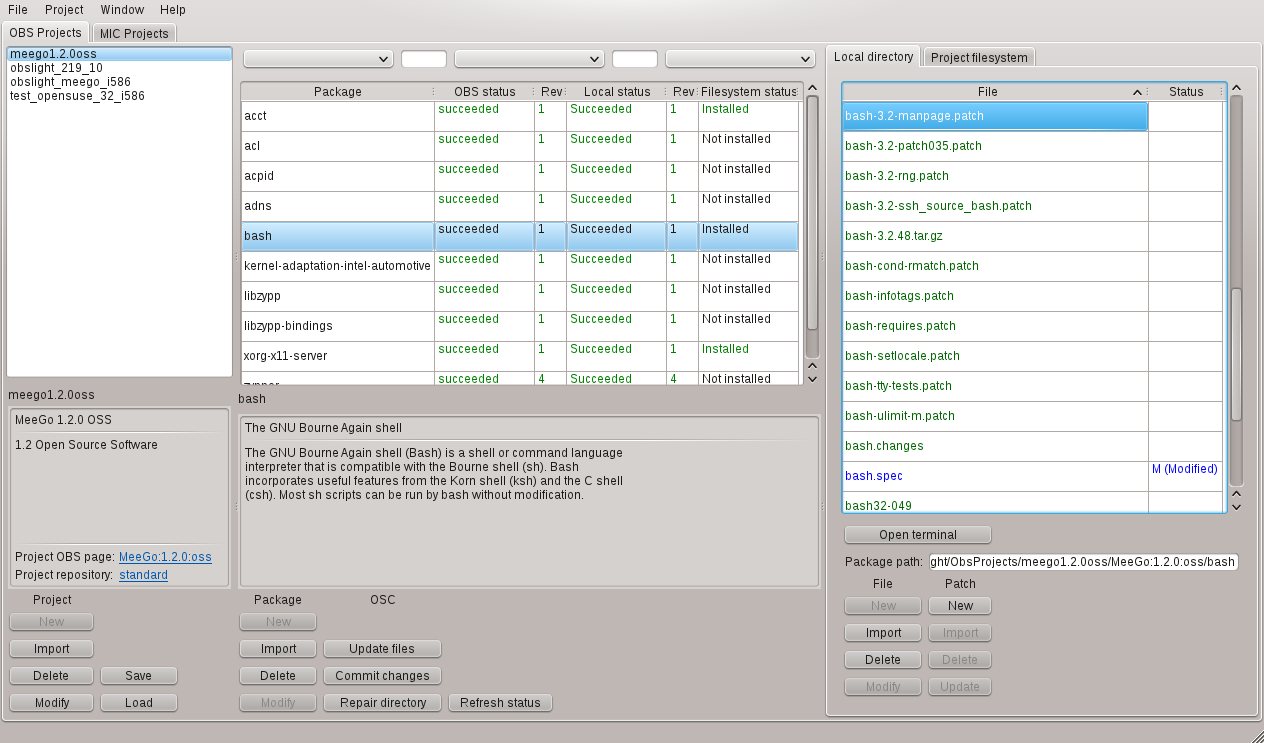The image size is (1264, 743).
Task: Click Refresh status in the OSC section
Action: point(500,702)
